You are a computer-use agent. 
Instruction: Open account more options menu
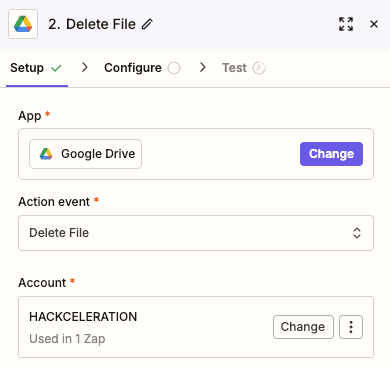pyautogui.click(x=351, y=327)
